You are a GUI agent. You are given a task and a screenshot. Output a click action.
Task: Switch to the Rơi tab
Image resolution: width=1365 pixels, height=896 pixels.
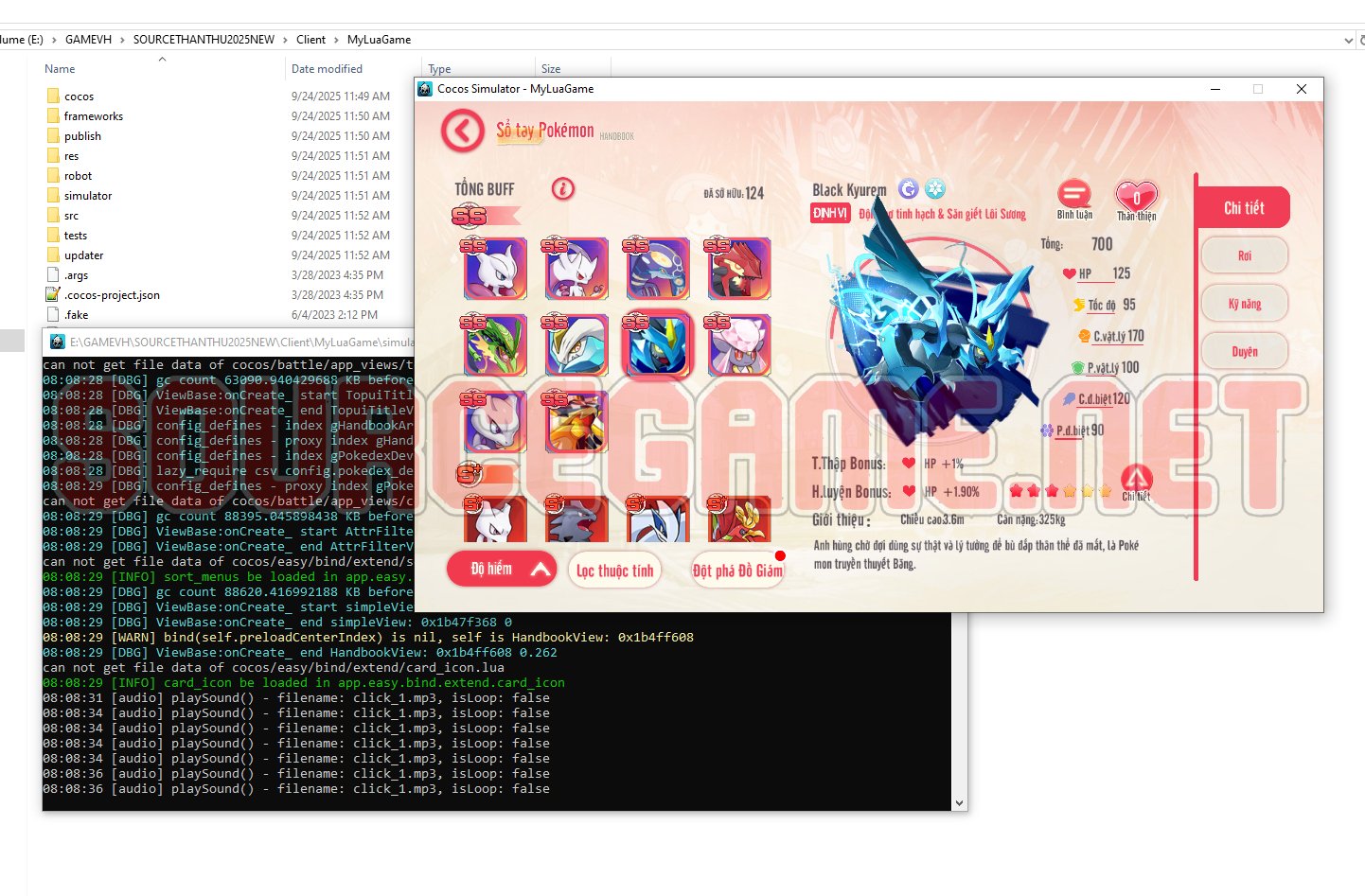coord(1244,255)
